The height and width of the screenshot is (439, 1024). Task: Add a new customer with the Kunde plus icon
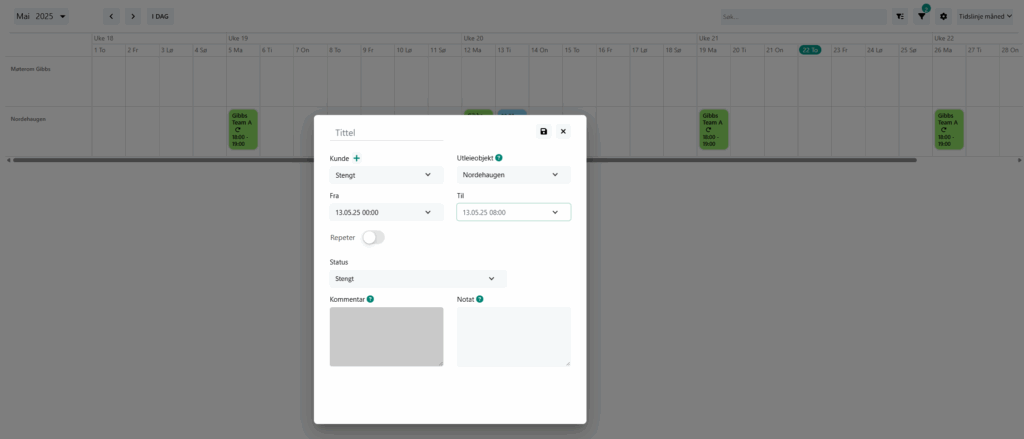pos(357,158)
